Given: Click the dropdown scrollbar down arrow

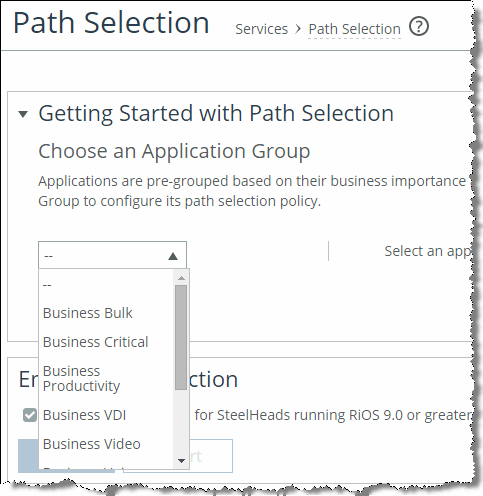Looking at the screenshot, I should click(x=181, y=461).
